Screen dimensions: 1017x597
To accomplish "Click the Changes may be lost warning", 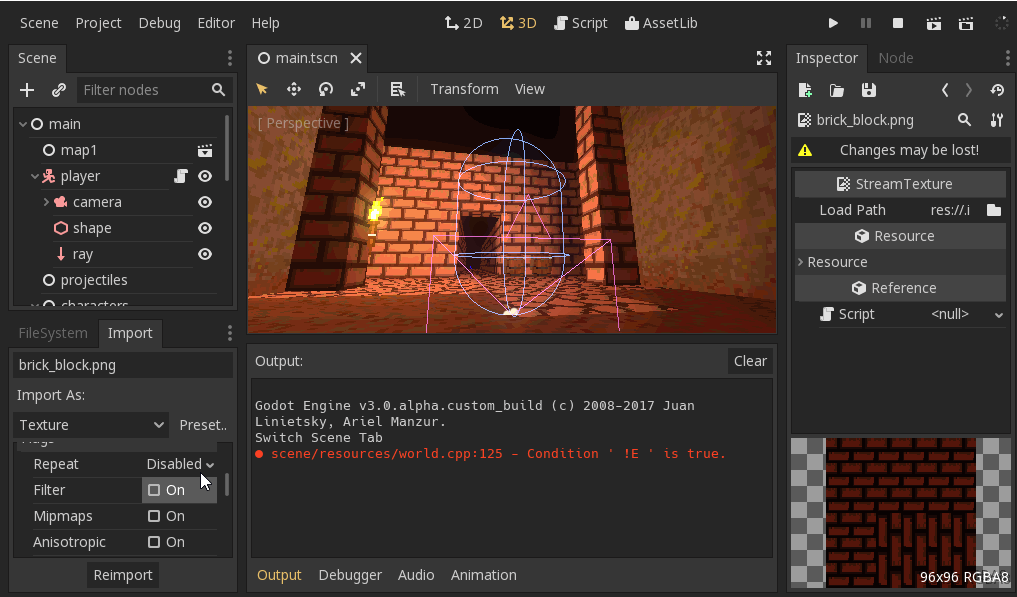I will 901,150.
